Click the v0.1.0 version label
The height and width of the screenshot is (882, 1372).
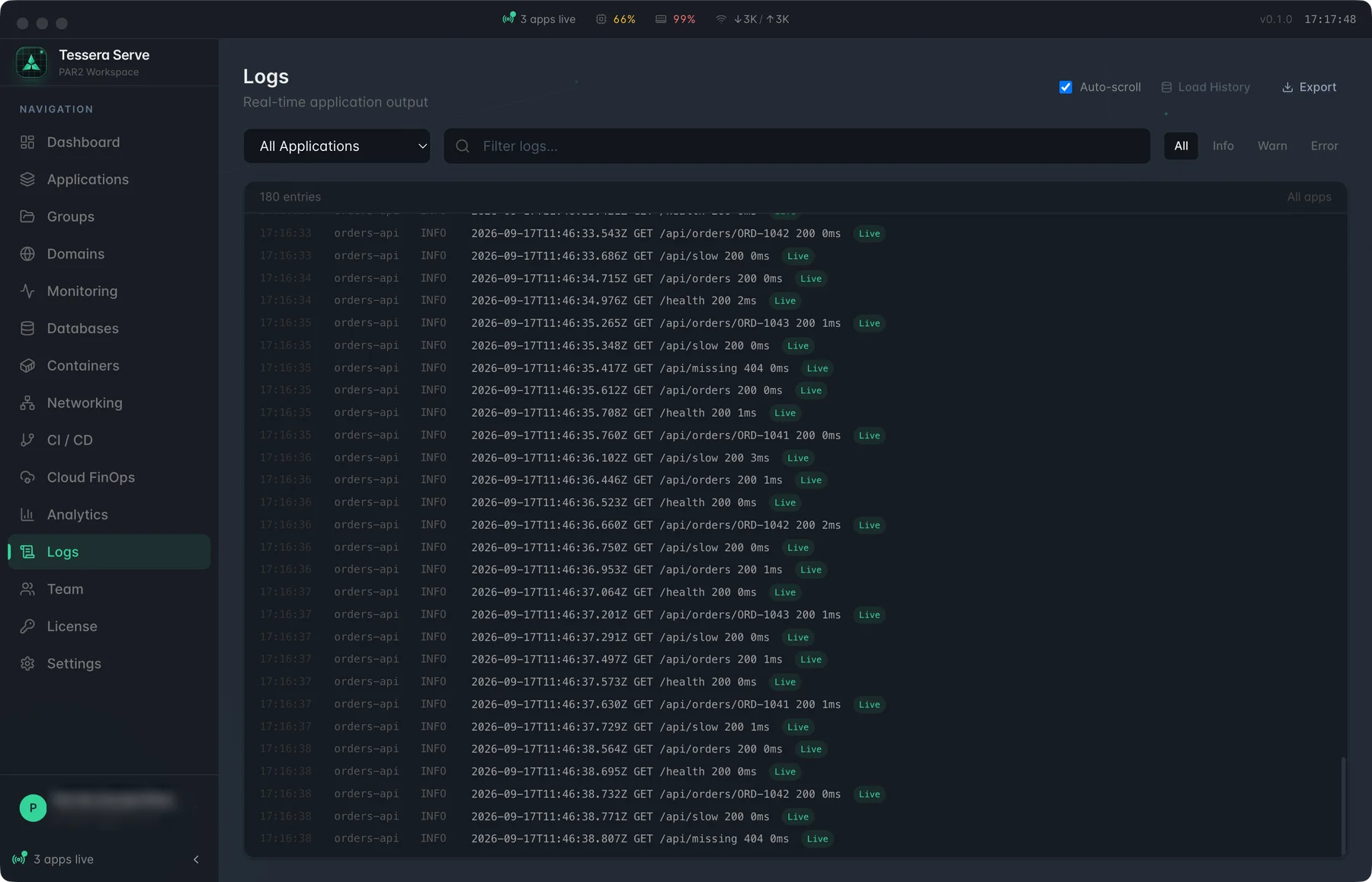click(1275, 19)
